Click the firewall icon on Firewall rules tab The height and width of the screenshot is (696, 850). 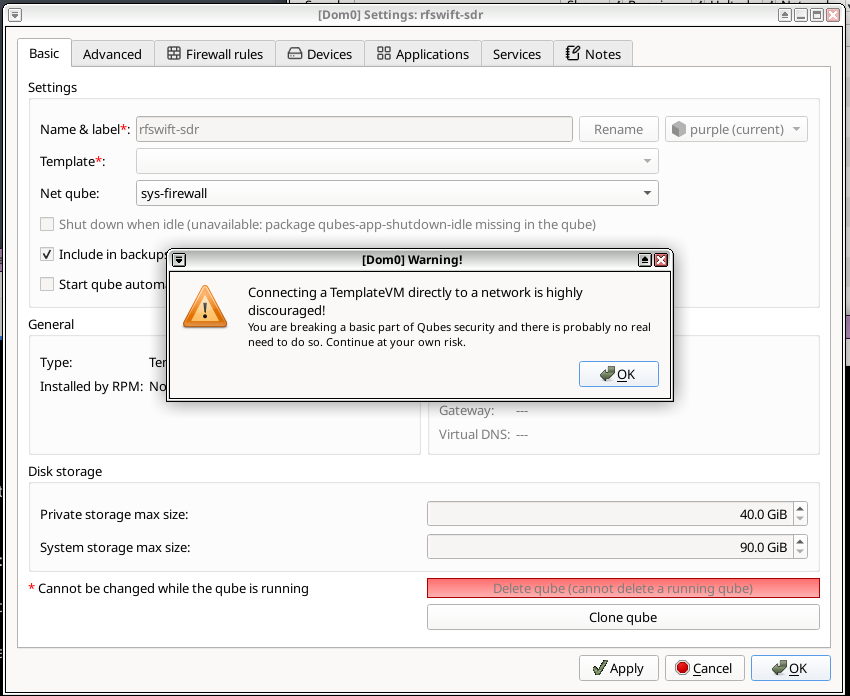coord(176,53)
